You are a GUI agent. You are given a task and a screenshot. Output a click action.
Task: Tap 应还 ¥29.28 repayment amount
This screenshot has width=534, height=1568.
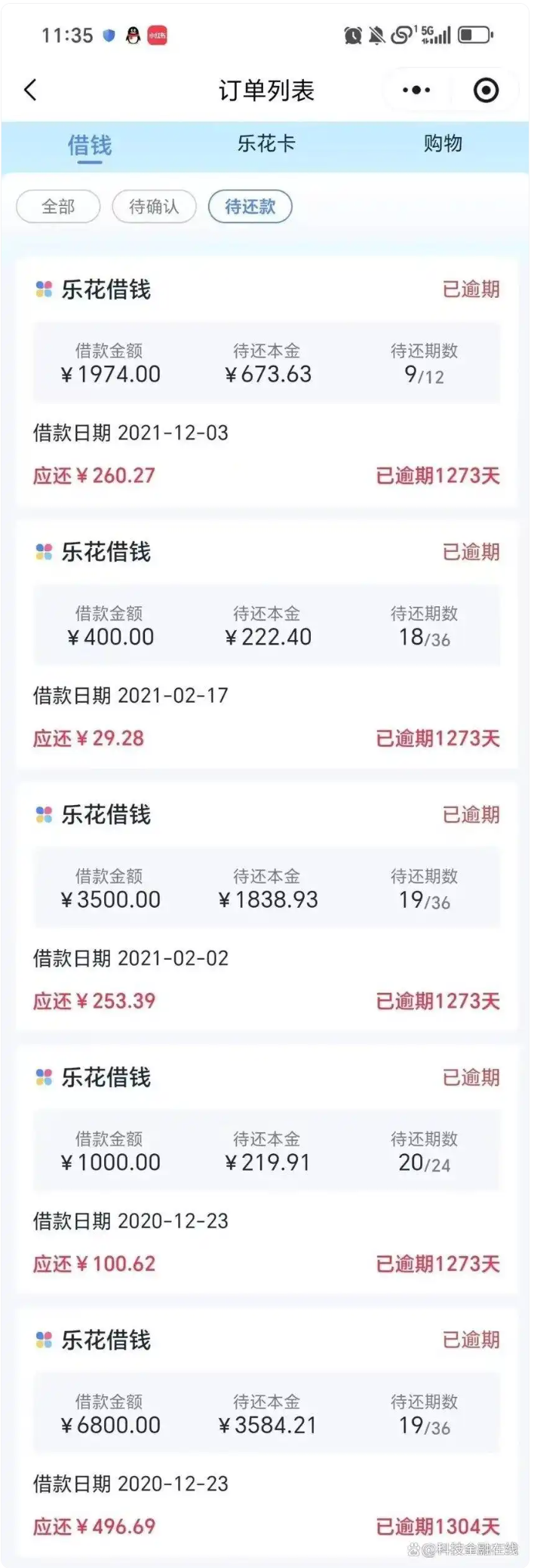88,738
